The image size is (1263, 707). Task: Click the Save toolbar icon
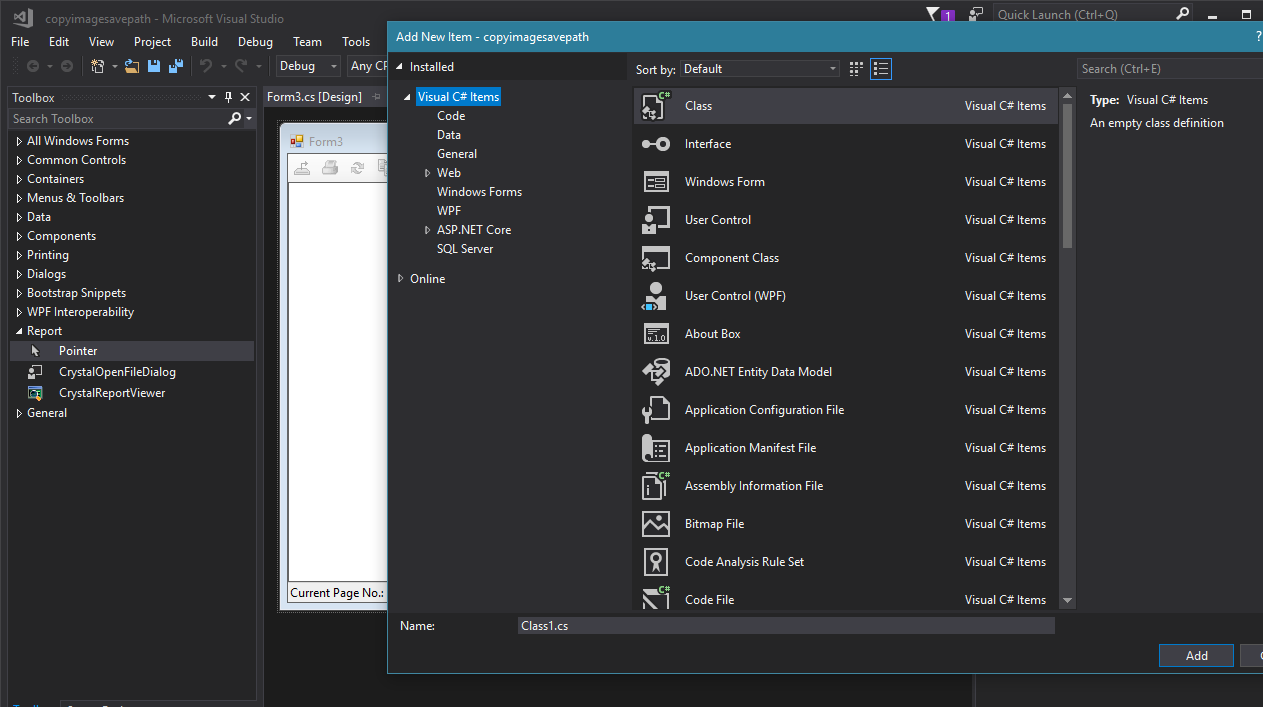pyautogui.click(x=154, y=66)
